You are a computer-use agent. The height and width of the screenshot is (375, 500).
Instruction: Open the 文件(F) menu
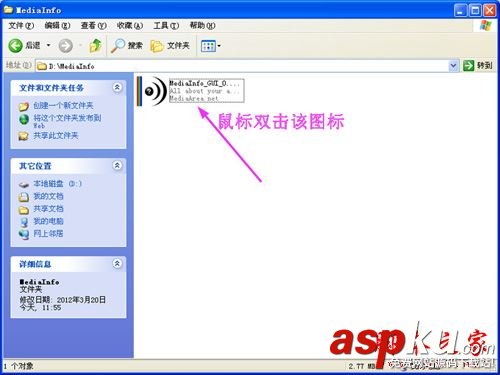tap(21, 25)
